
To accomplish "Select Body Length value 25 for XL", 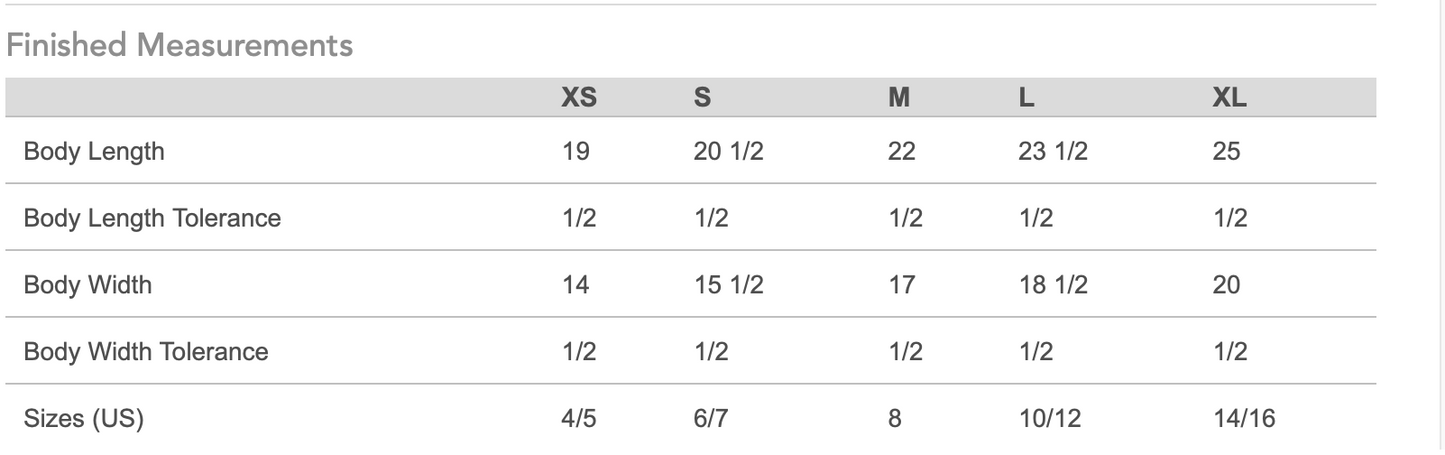I will [1226, 151].
